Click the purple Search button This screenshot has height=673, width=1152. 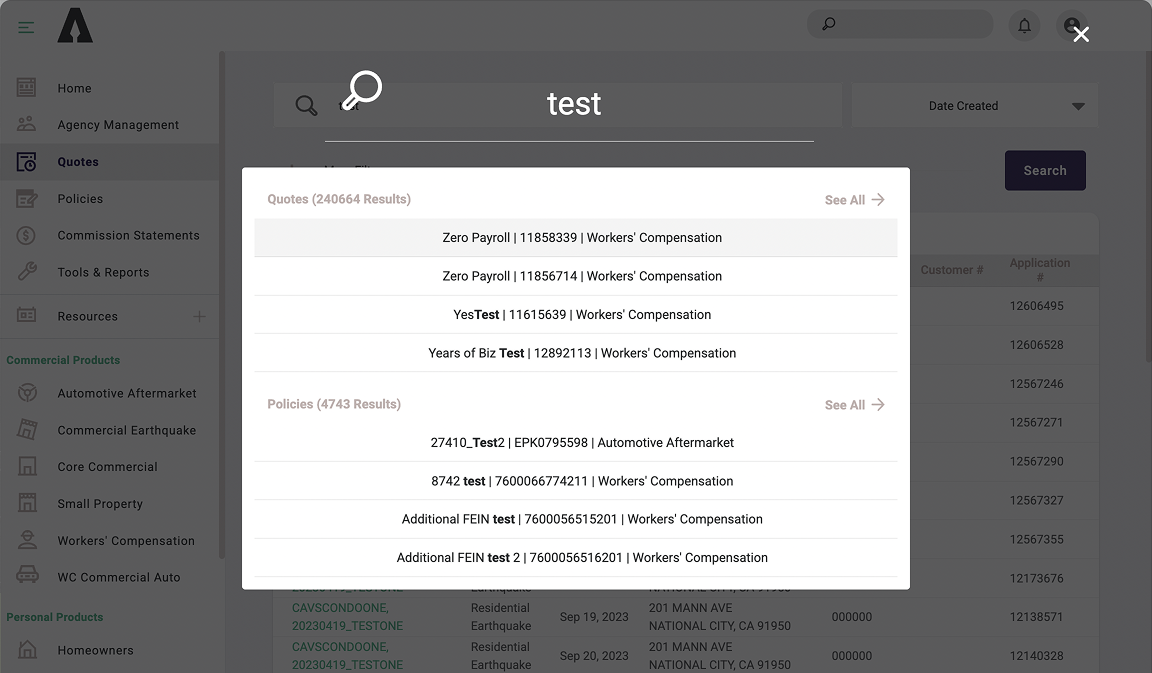click(x=1045, y=170)
